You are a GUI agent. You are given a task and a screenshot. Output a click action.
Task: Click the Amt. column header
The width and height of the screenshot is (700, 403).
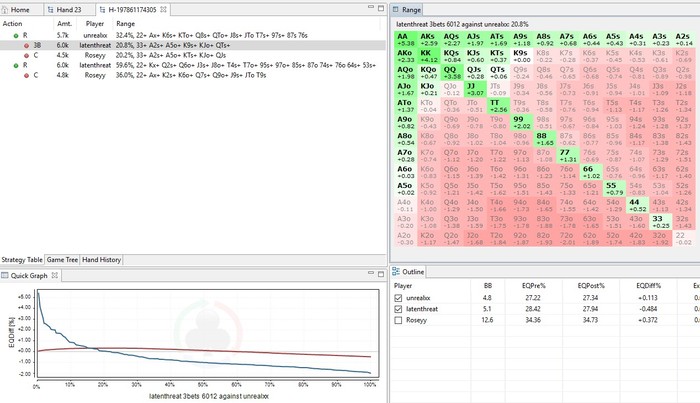[x=65, y=24]
